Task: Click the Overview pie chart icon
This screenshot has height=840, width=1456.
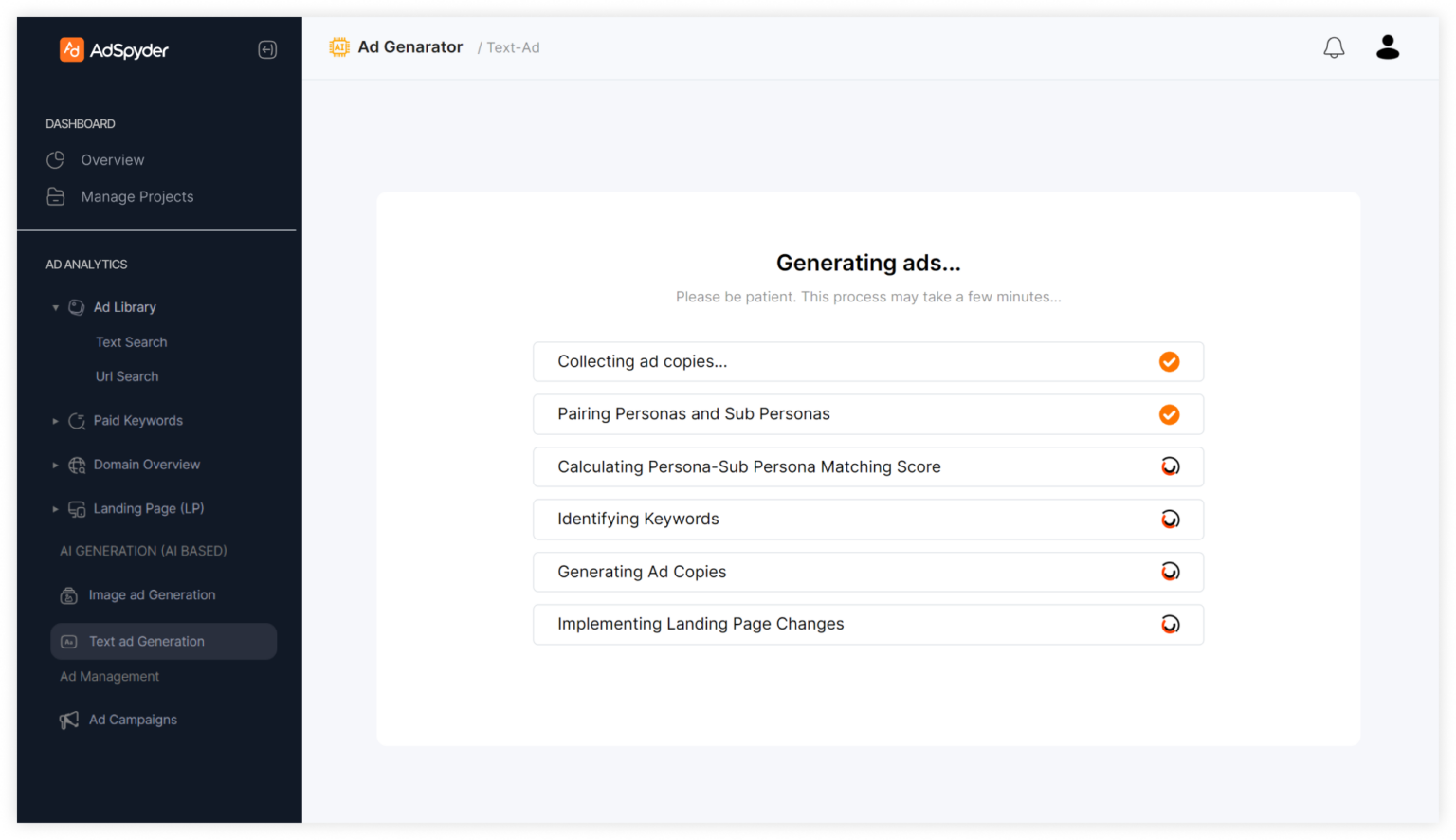Action: coord(56,160)
